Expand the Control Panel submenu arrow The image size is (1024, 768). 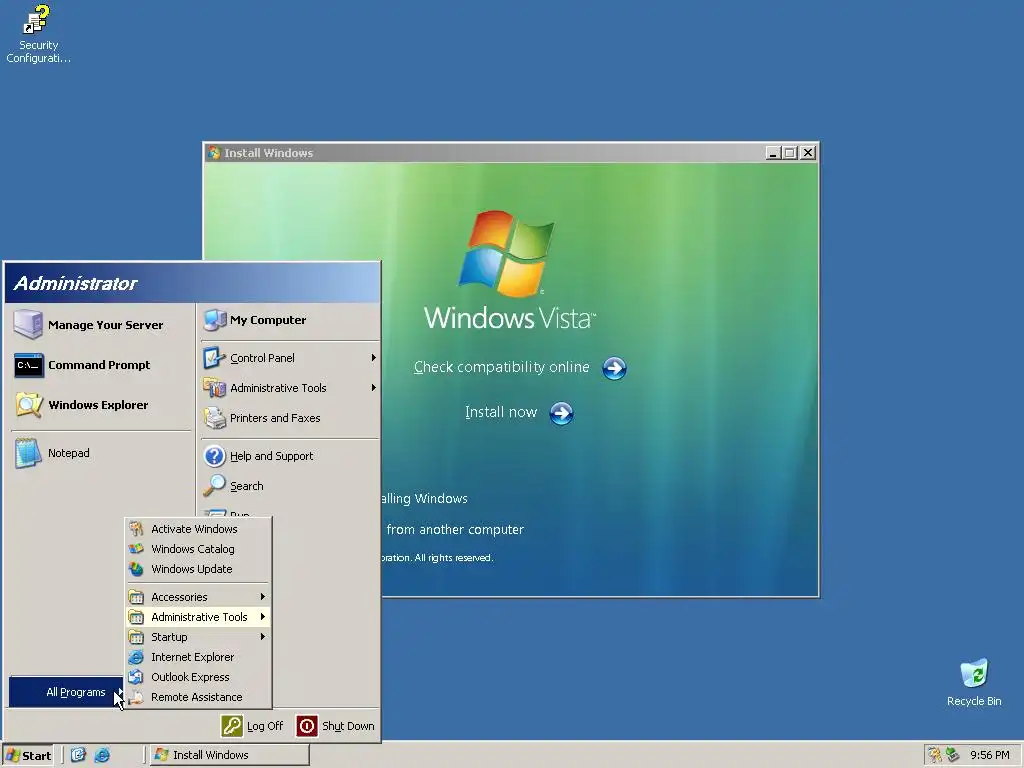[374, 358]
